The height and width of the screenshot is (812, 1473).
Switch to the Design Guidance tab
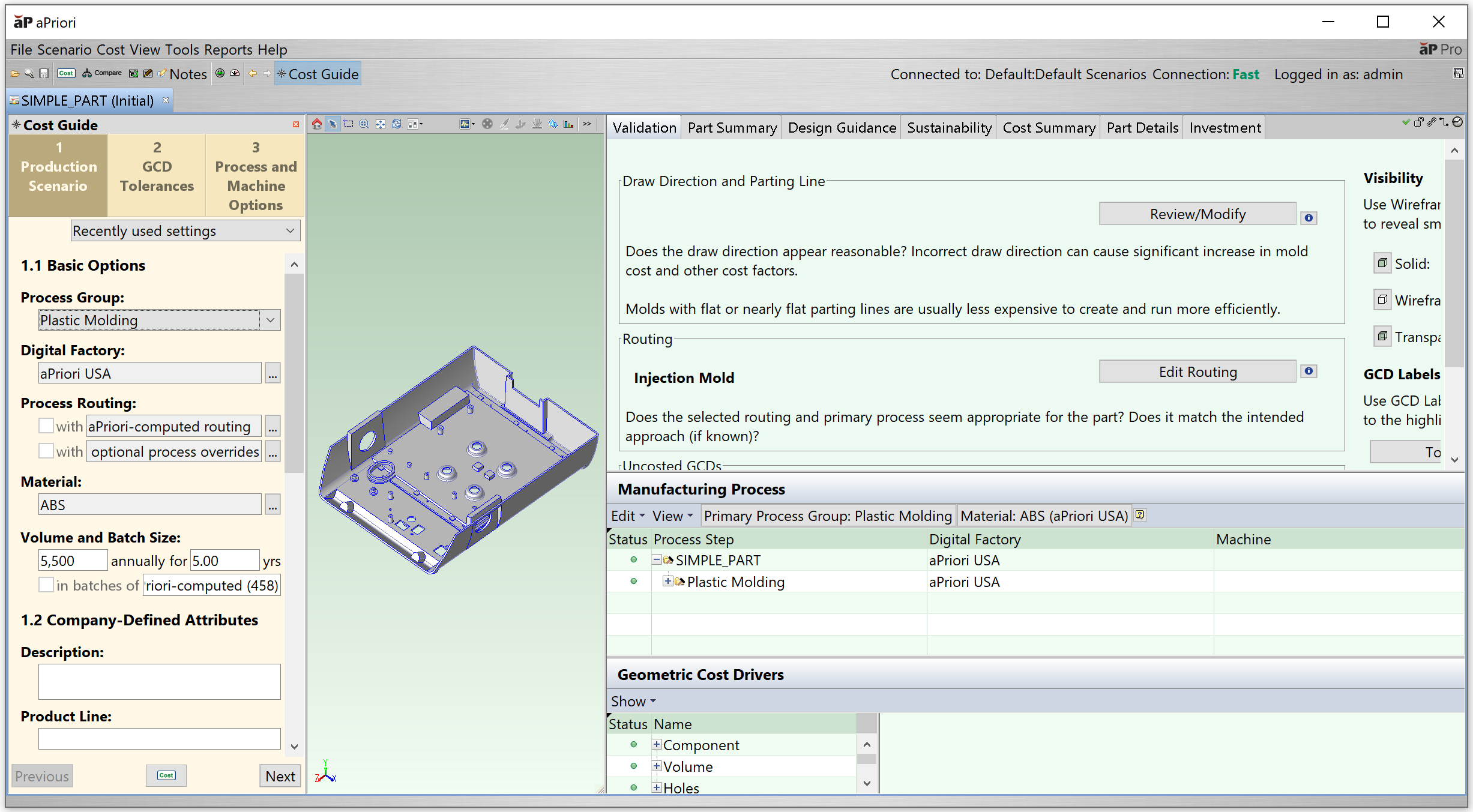[842, 127]
